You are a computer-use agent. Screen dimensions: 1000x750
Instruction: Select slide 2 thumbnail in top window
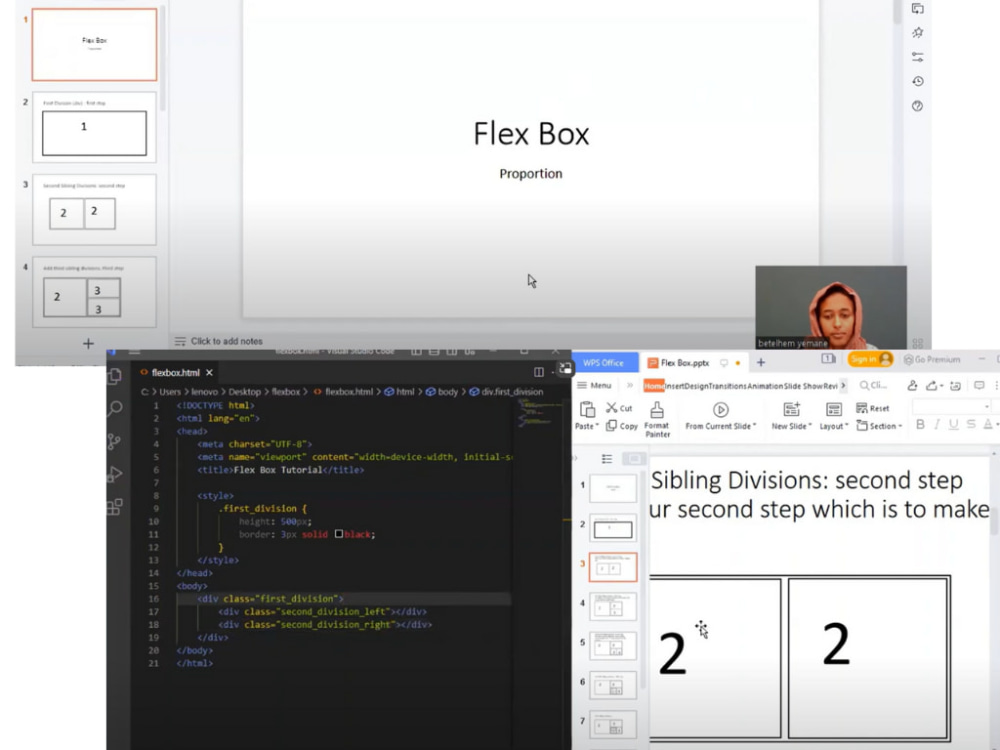click(x=94, y=126)
